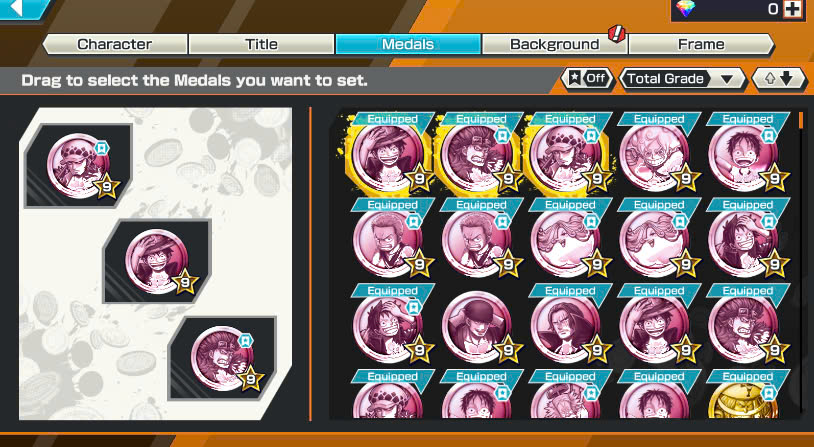The width and height of the screenshot is (814, 447).
Task: Toggle the favorites filter currently Off
Action: pyautogui.click(x=588, y=78)
